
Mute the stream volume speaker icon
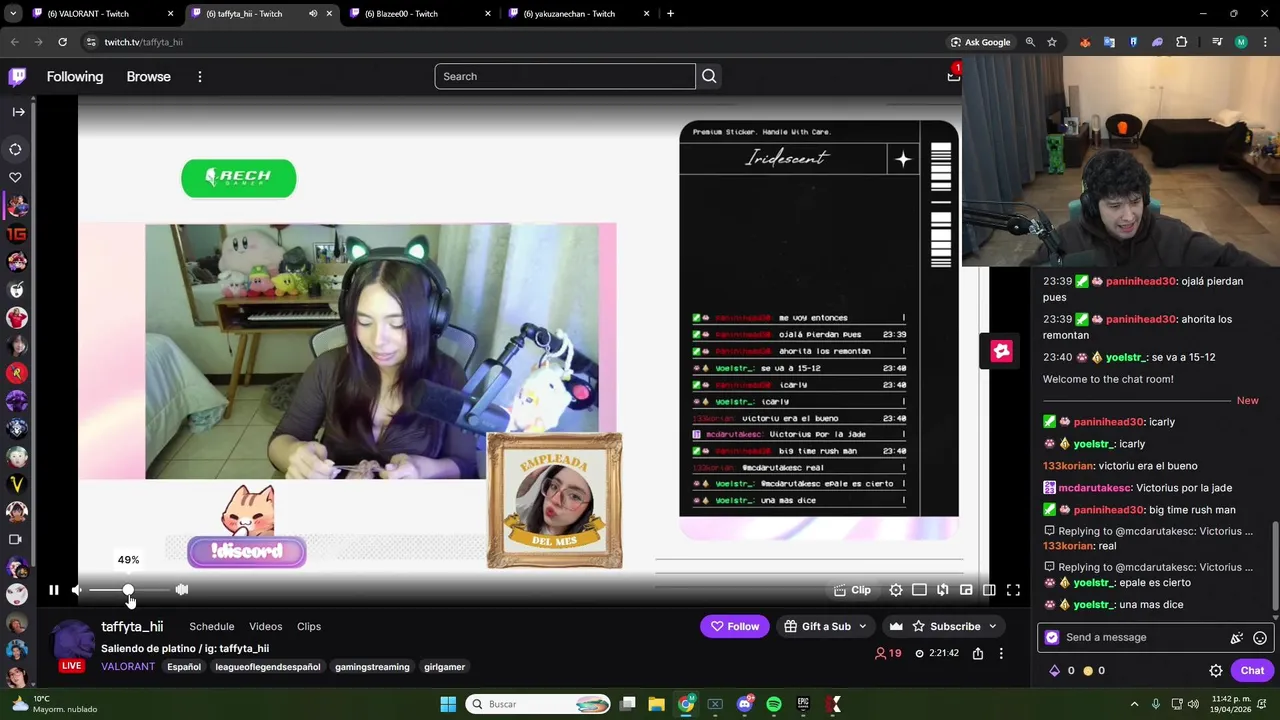click(77, 590)
